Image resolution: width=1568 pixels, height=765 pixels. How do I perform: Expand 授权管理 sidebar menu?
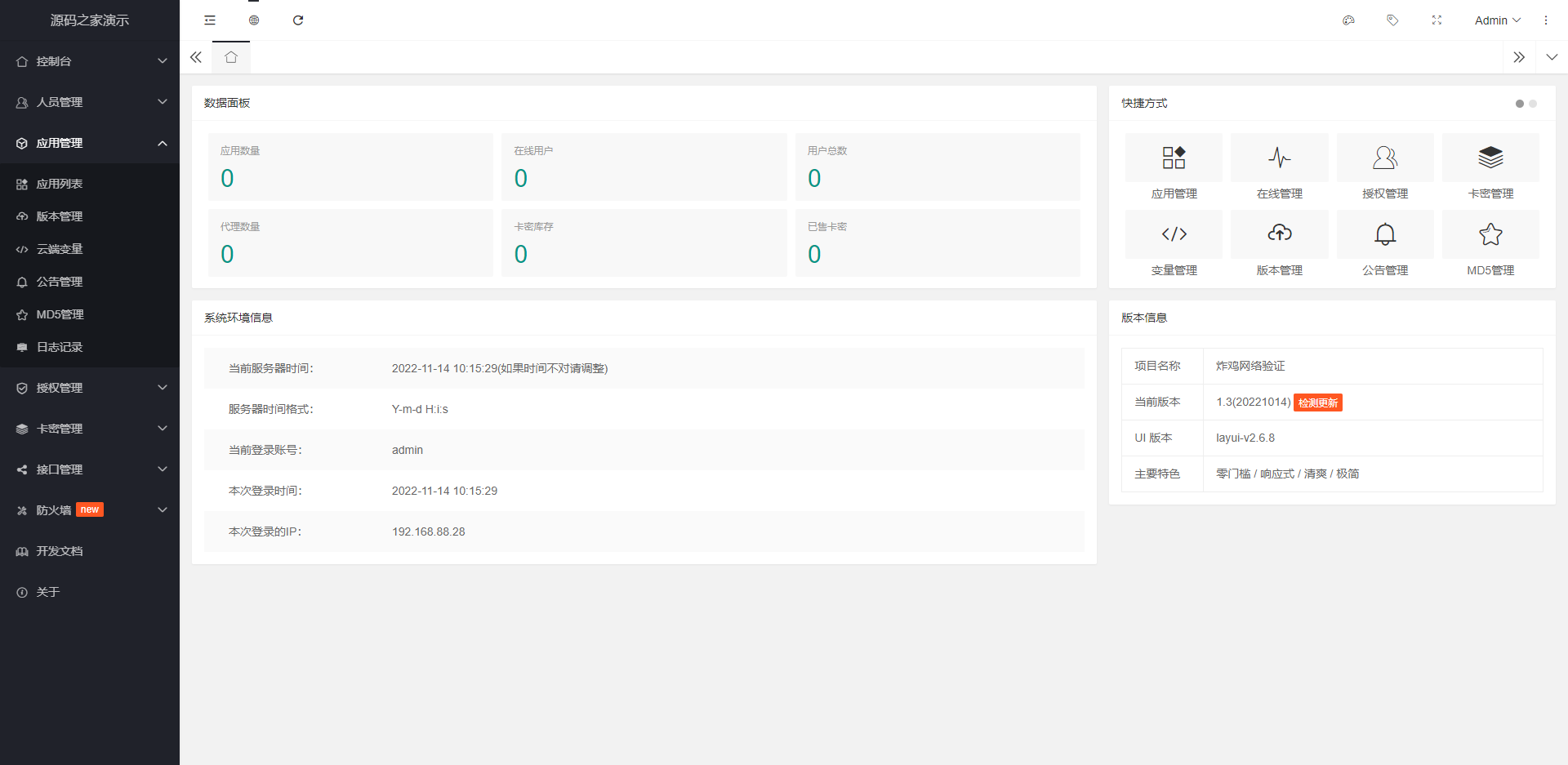[90, 388]
